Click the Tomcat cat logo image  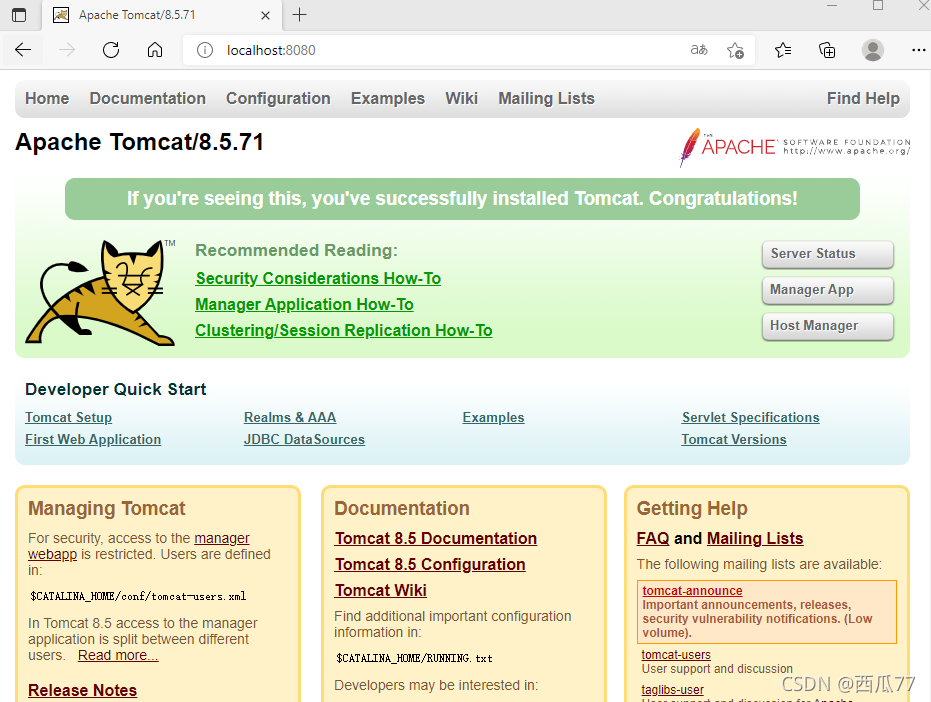pos(100,292)
